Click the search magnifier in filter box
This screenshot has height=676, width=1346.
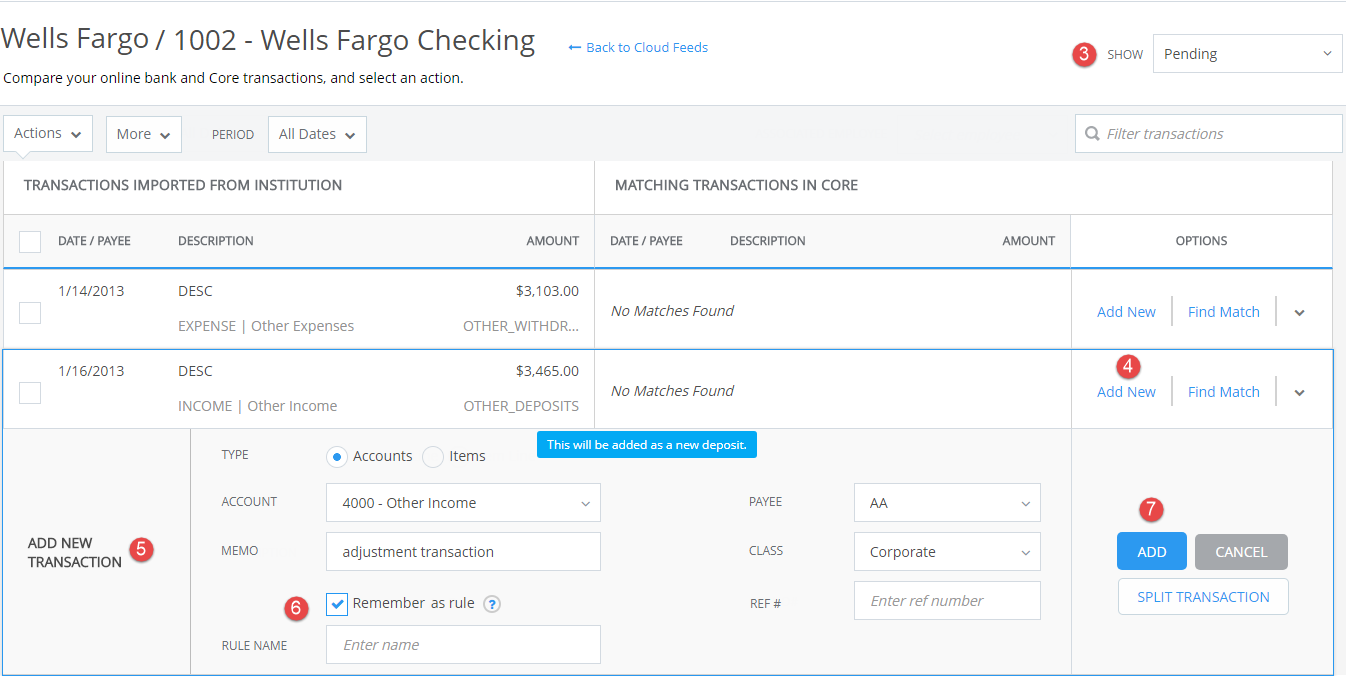point(1092,133)
